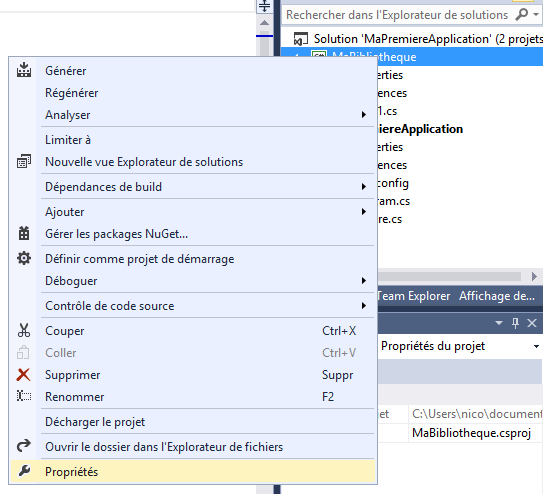
Task: Choose Régénérer from the context menu
Action: 194,93
